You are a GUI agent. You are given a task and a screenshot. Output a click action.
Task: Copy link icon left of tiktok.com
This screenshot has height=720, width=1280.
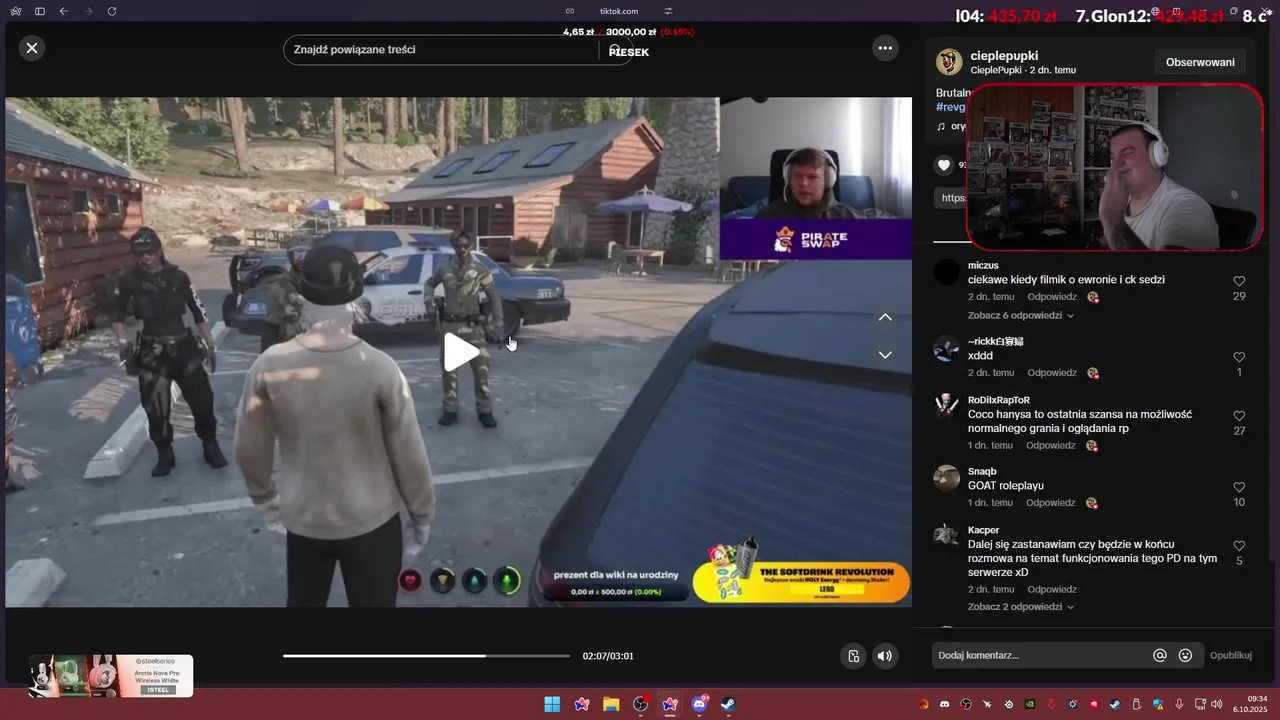(570, 11)
